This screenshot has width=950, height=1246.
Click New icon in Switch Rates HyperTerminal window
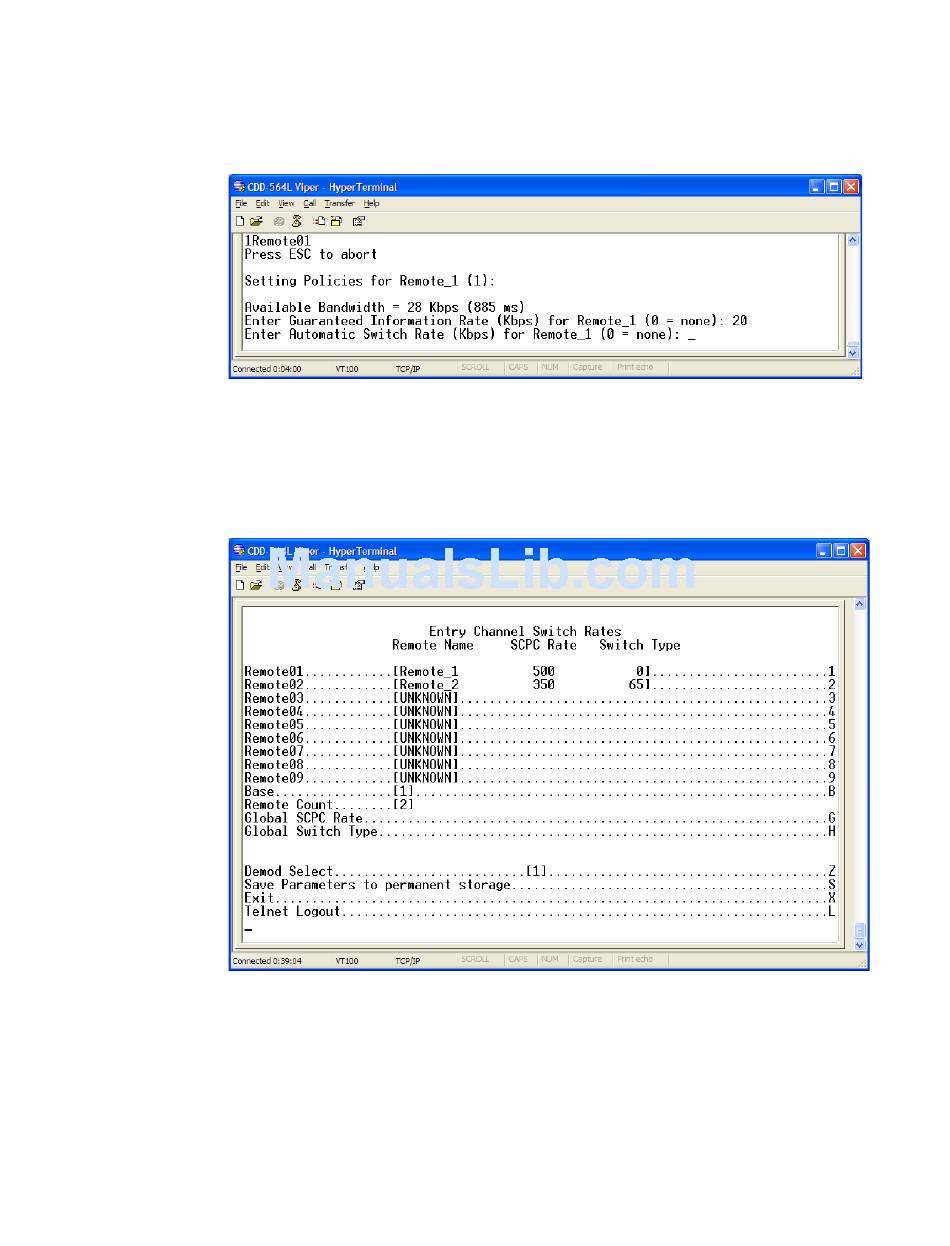click(241, 585)
